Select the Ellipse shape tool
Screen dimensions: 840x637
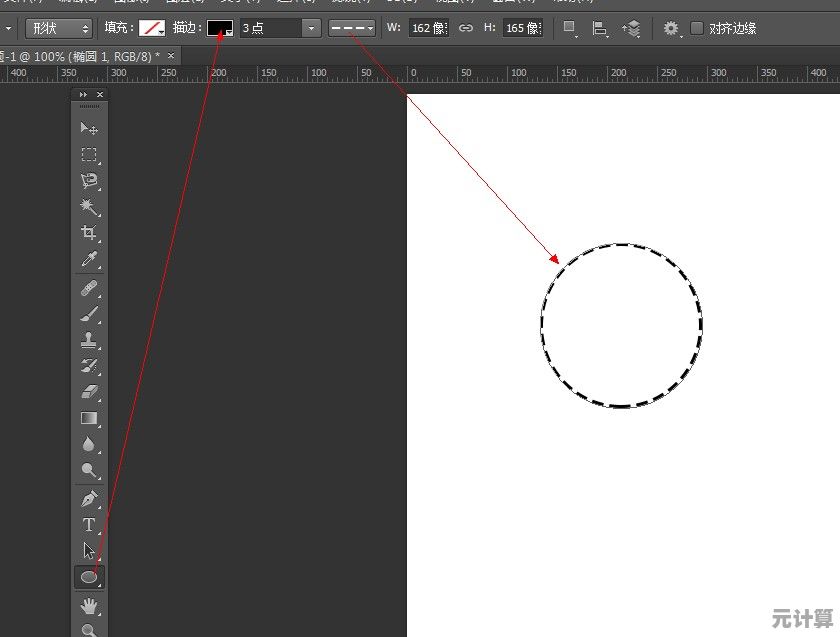[x=89, y=577]
